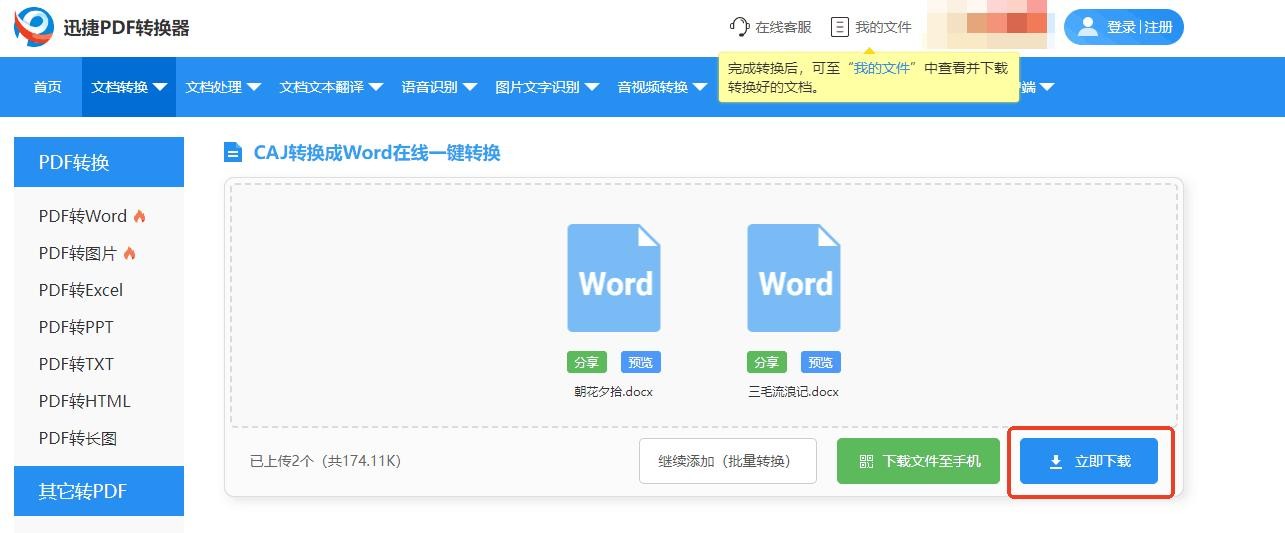Screen dimensions: 1285x533
Task: Expand the 文档文本翻译 dropdown menu
Action: tap(331, 87)
